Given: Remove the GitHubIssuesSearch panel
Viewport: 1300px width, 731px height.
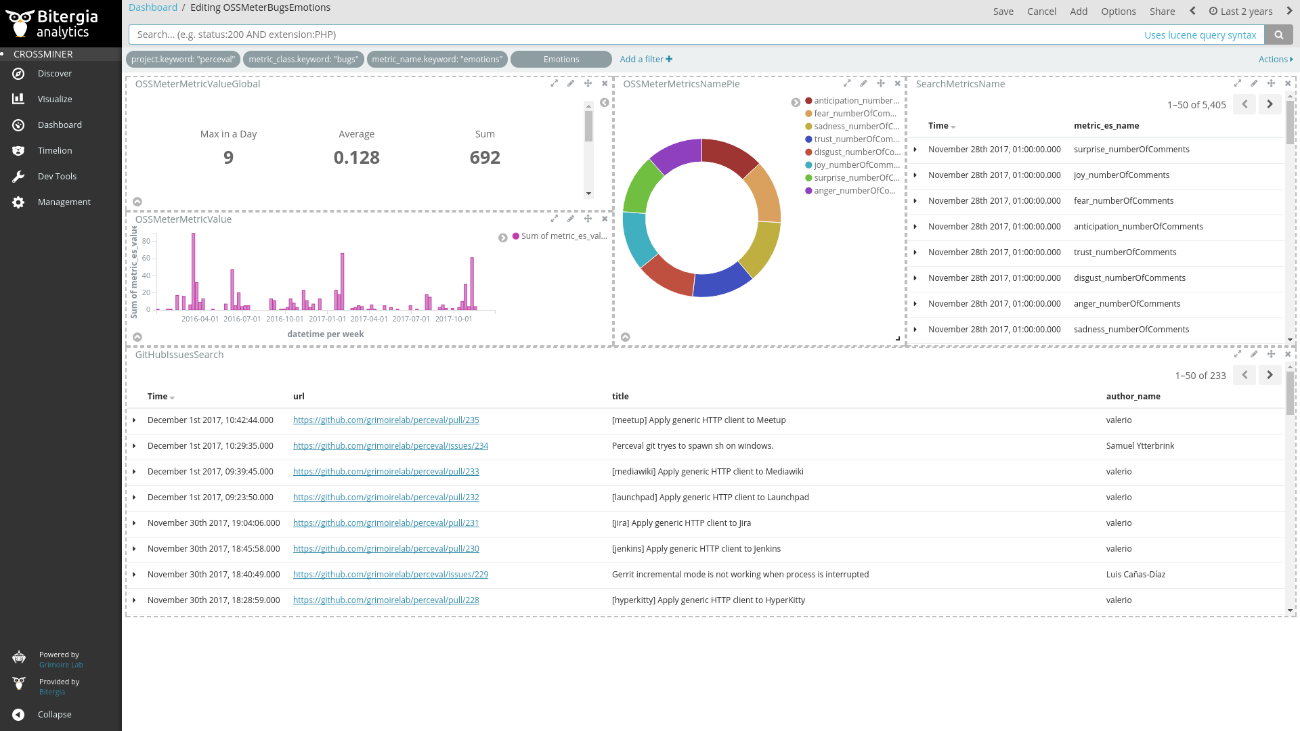Looking at the screenshot, I should (x=1288, y=353).
